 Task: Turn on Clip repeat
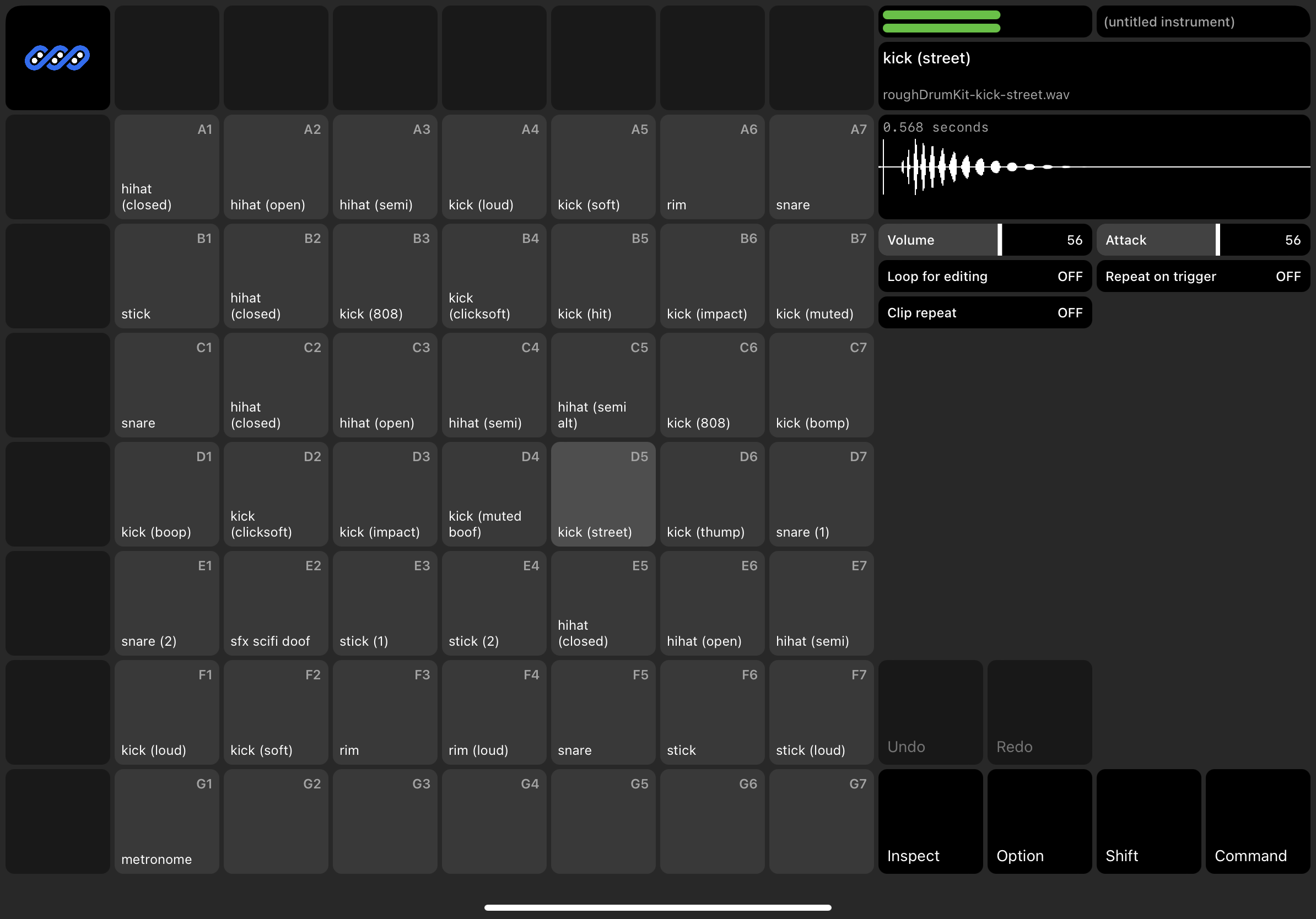tap(984, 312)
